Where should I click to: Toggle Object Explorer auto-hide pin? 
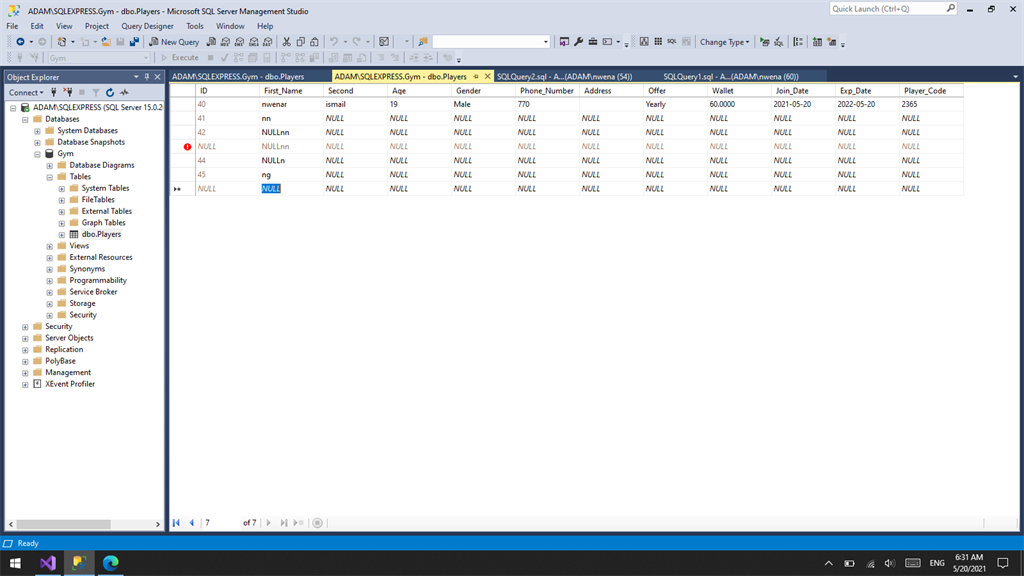[147, 77]
